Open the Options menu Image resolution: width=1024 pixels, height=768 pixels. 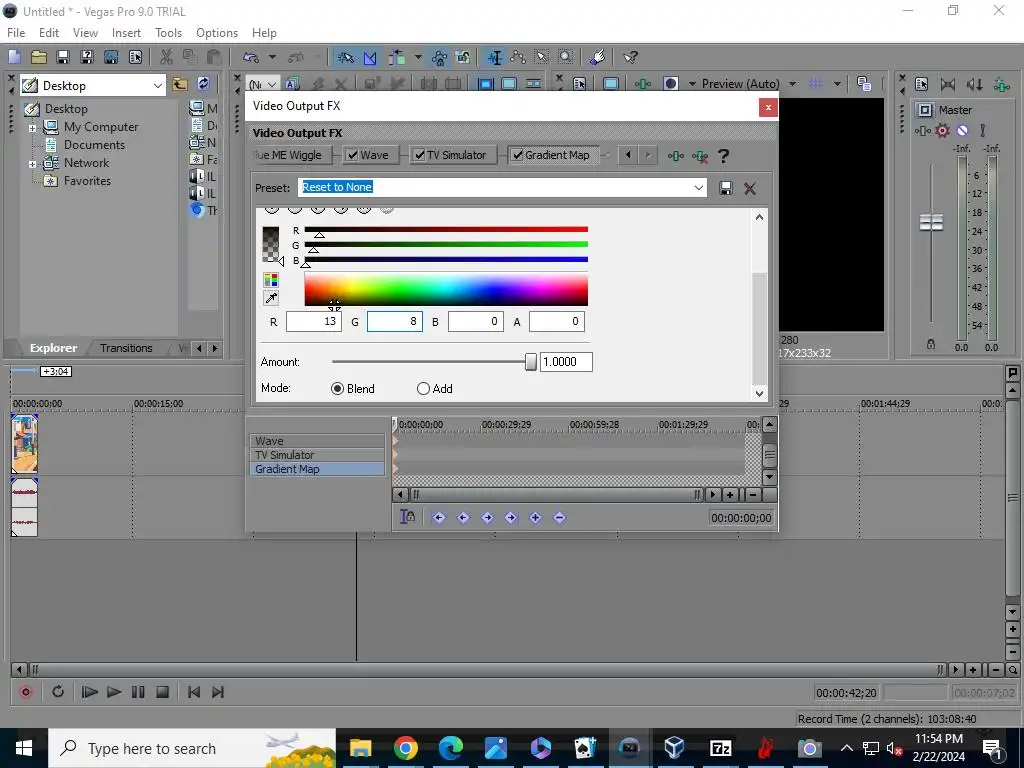click(x=217, y=33)
